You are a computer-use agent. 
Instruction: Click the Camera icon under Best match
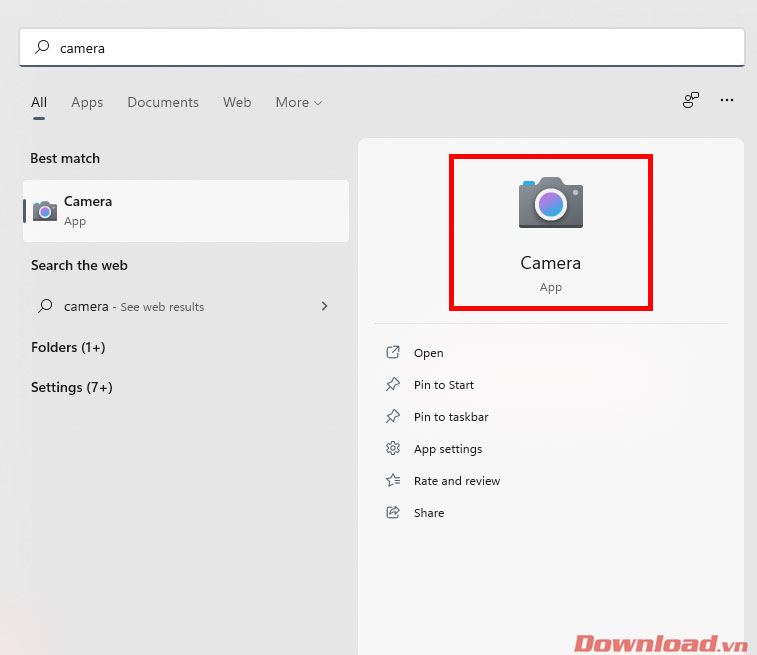tap(45, 211)
